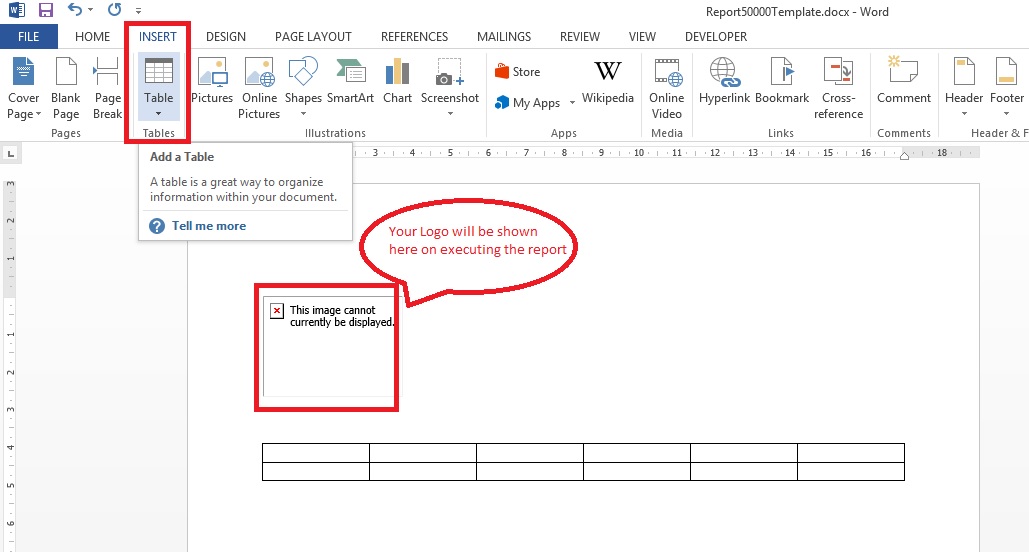Launch the Wikipedia app

pyautogui.click(x=608, y=80)
